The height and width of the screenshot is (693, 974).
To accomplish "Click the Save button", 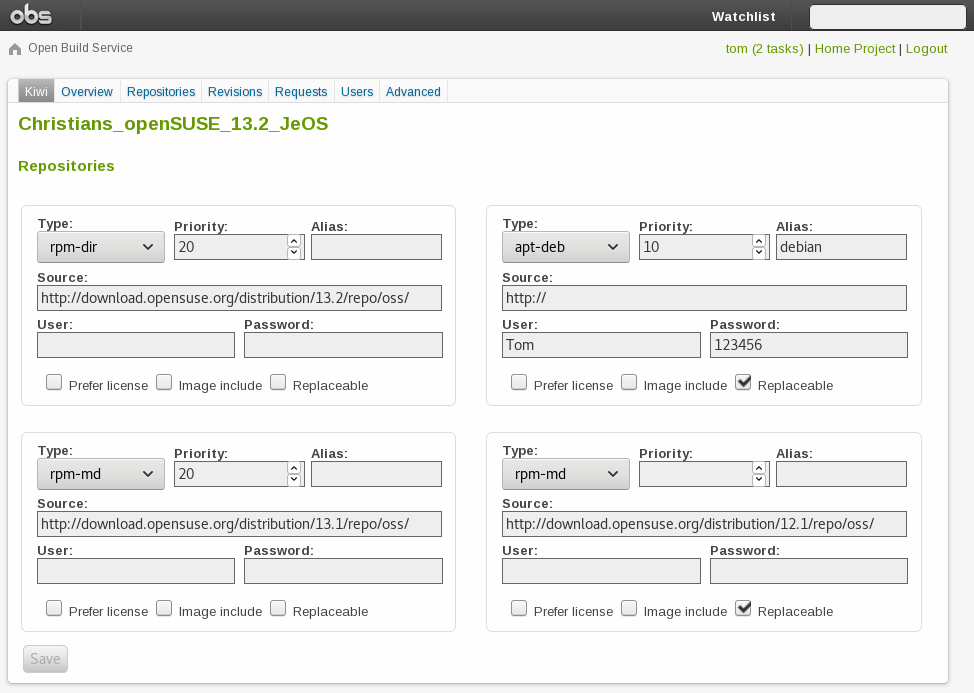I will (x=45, y=659).
